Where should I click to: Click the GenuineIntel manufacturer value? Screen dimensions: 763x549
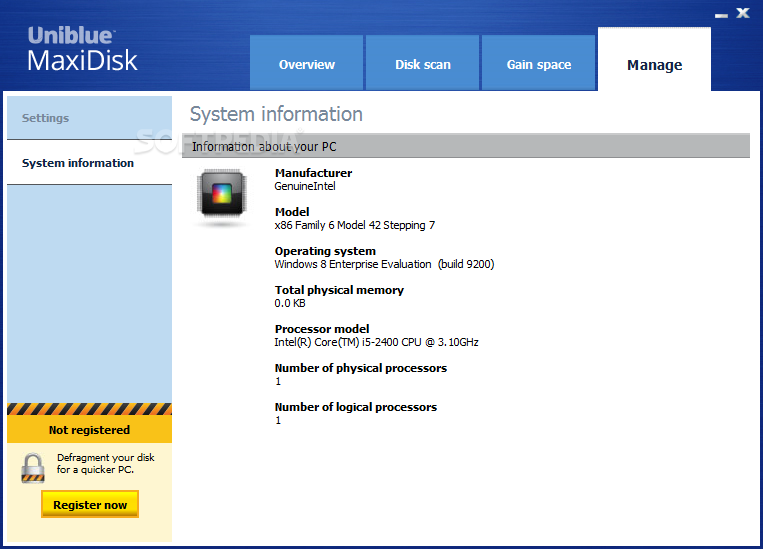[305, 186]
